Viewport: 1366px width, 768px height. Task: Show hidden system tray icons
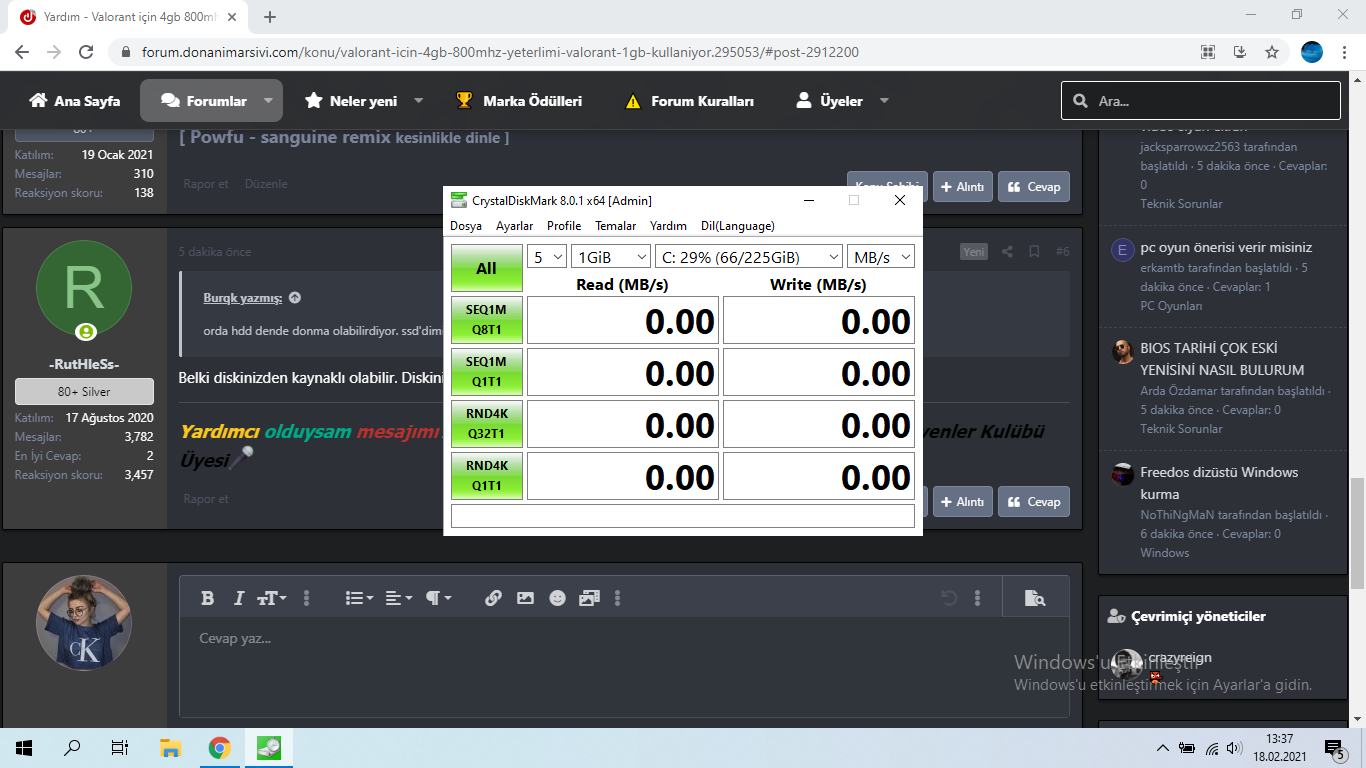click(x=1163, y=748)
